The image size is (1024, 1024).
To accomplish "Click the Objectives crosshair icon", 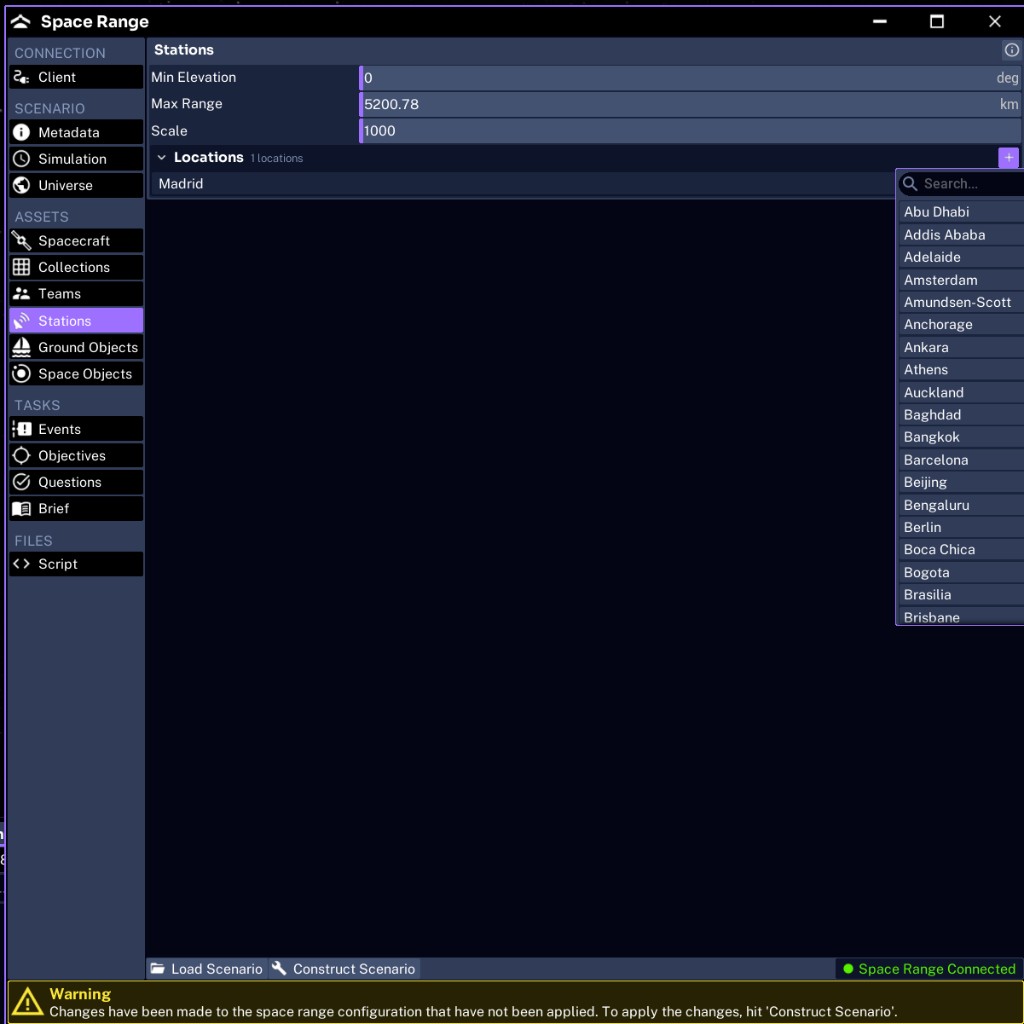I will tap(22, 456).
